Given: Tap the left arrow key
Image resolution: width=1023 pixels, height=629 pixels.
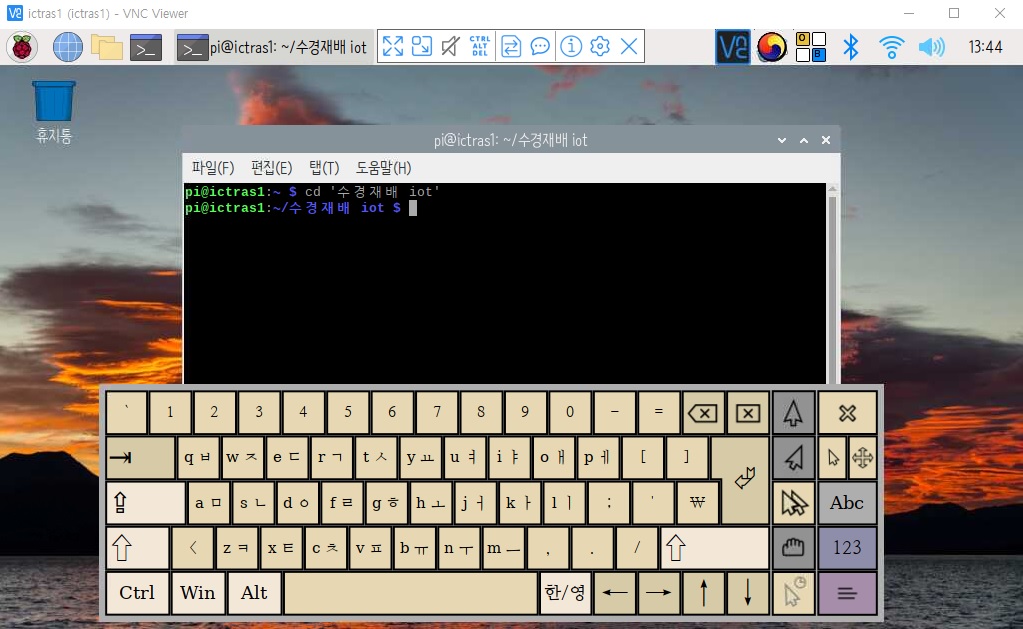Looking at the screenshot, I should click(x=615, y=592).
